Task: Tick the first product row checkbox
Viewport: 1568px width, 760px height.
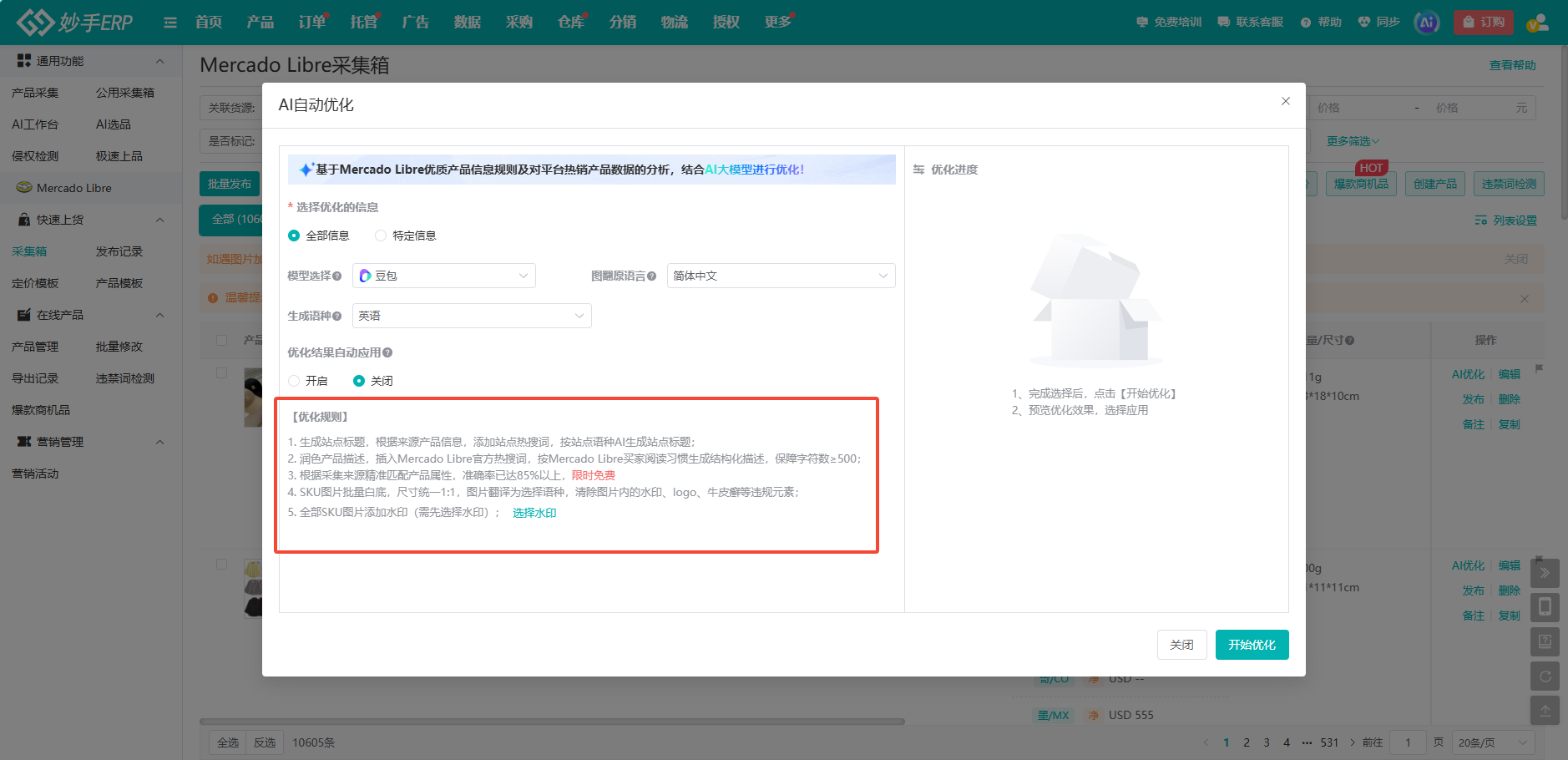Action: coord(221,372)
